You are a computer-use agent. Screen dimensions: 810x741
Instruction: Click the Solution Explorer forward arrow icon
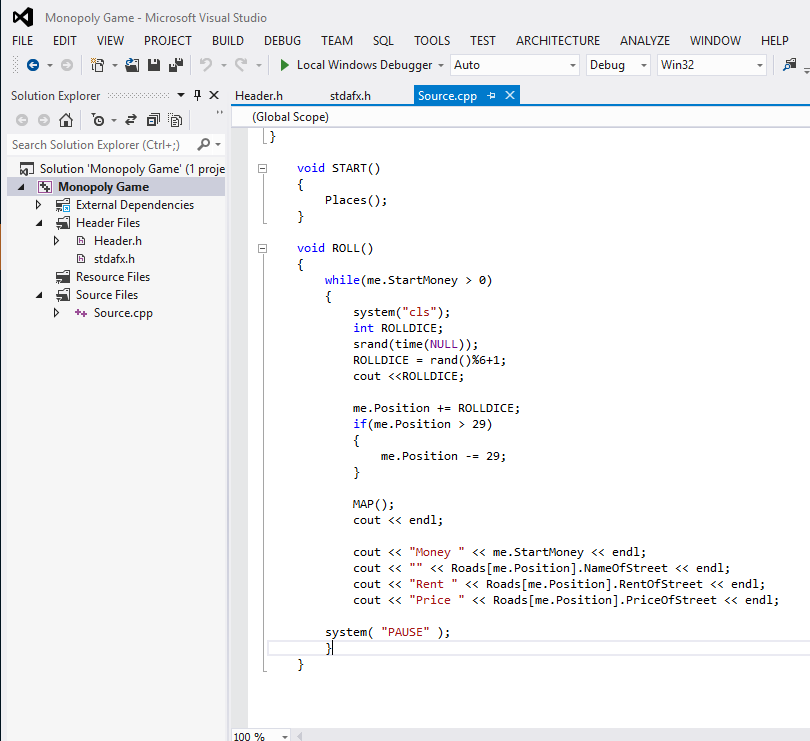click(x=44, y=120)
